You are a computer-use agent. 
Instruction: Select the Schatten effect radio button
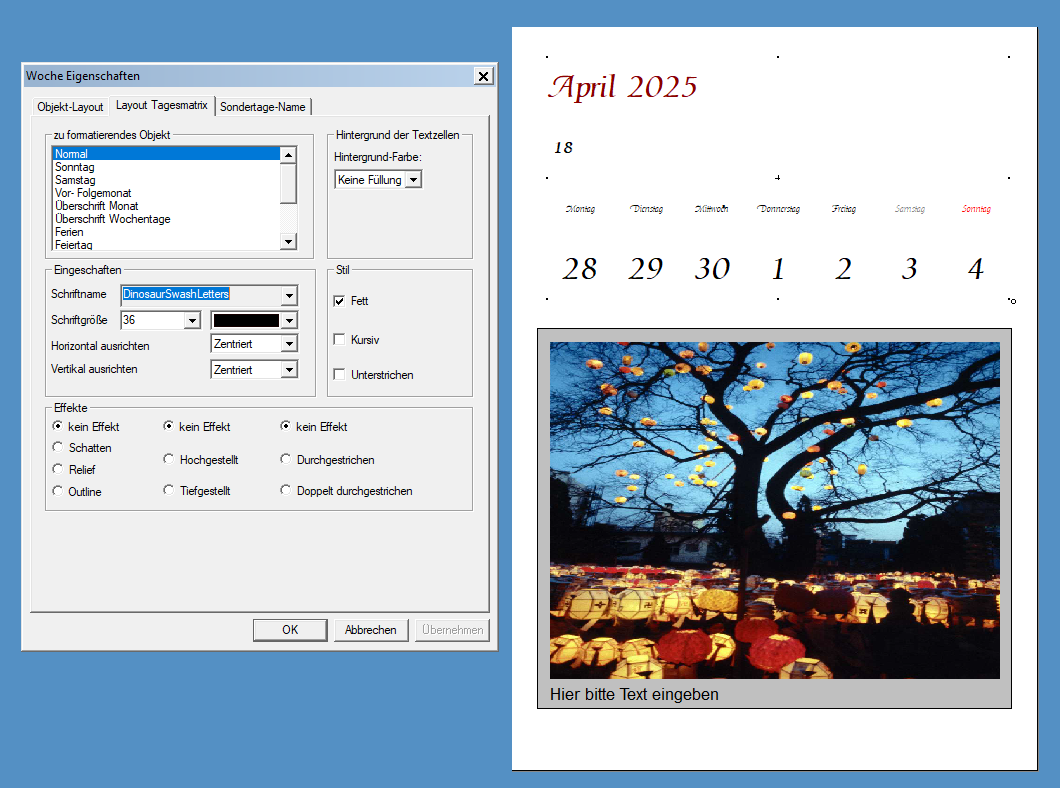tap(58, 447)
